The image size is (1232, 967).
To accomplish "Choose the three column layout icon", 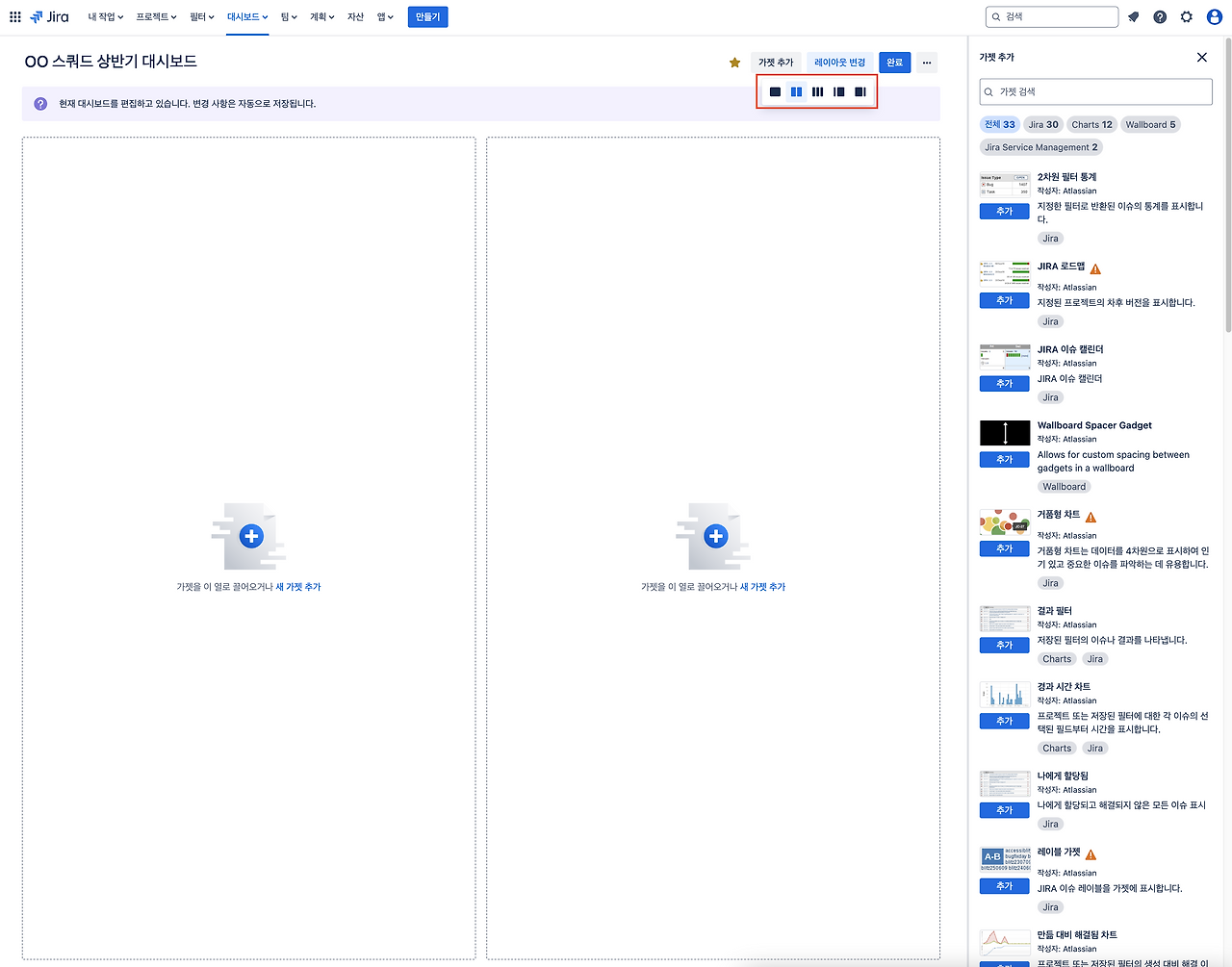I will tap(817, 91).
